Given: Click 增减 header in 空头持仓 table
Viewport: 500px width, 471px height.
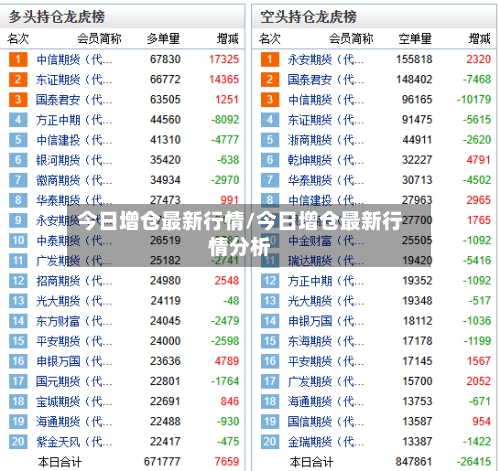Looking at the screenshot, I should pos(480,39).
